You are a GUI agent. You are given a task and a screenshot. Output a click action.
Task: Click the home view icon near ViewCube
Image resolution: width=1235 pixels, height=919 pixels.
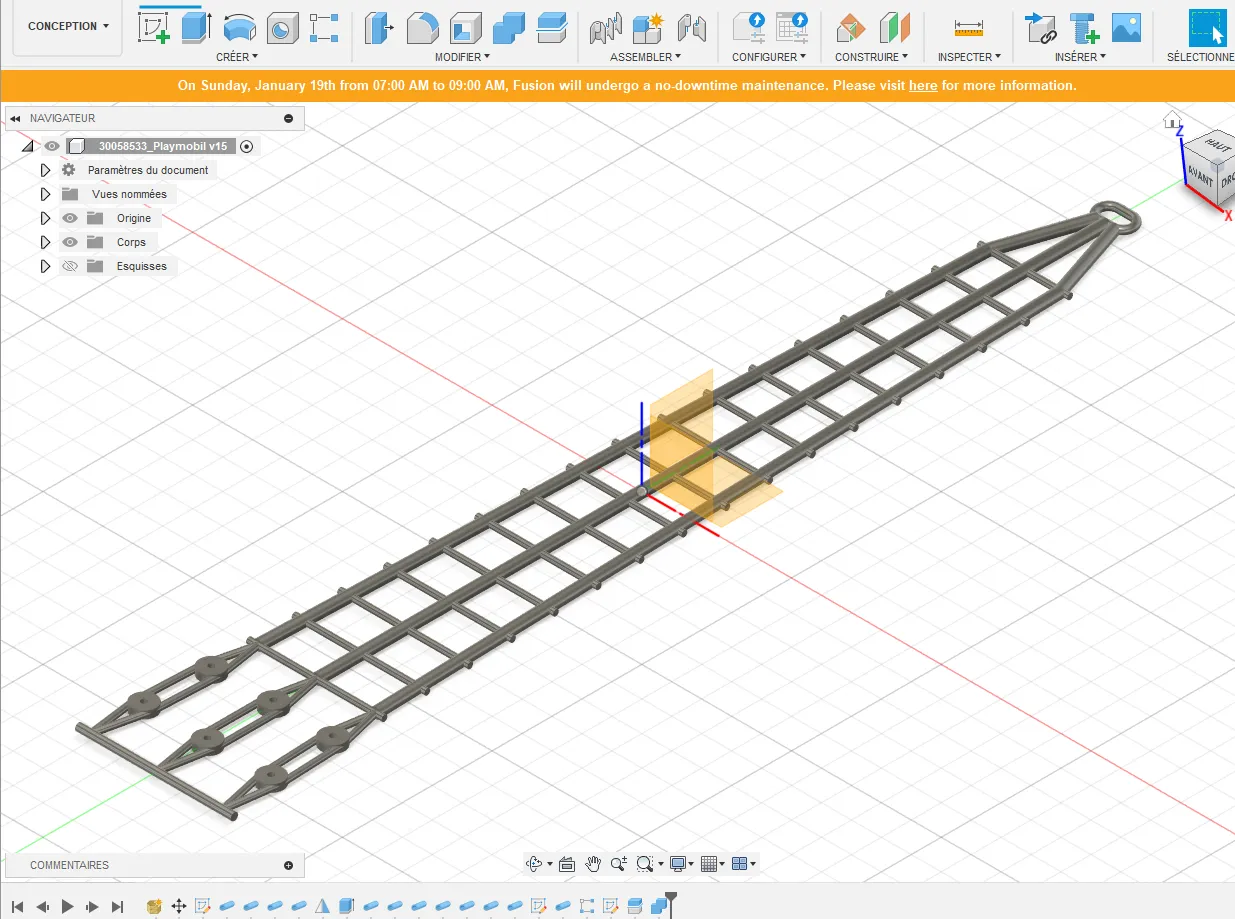1173,121
